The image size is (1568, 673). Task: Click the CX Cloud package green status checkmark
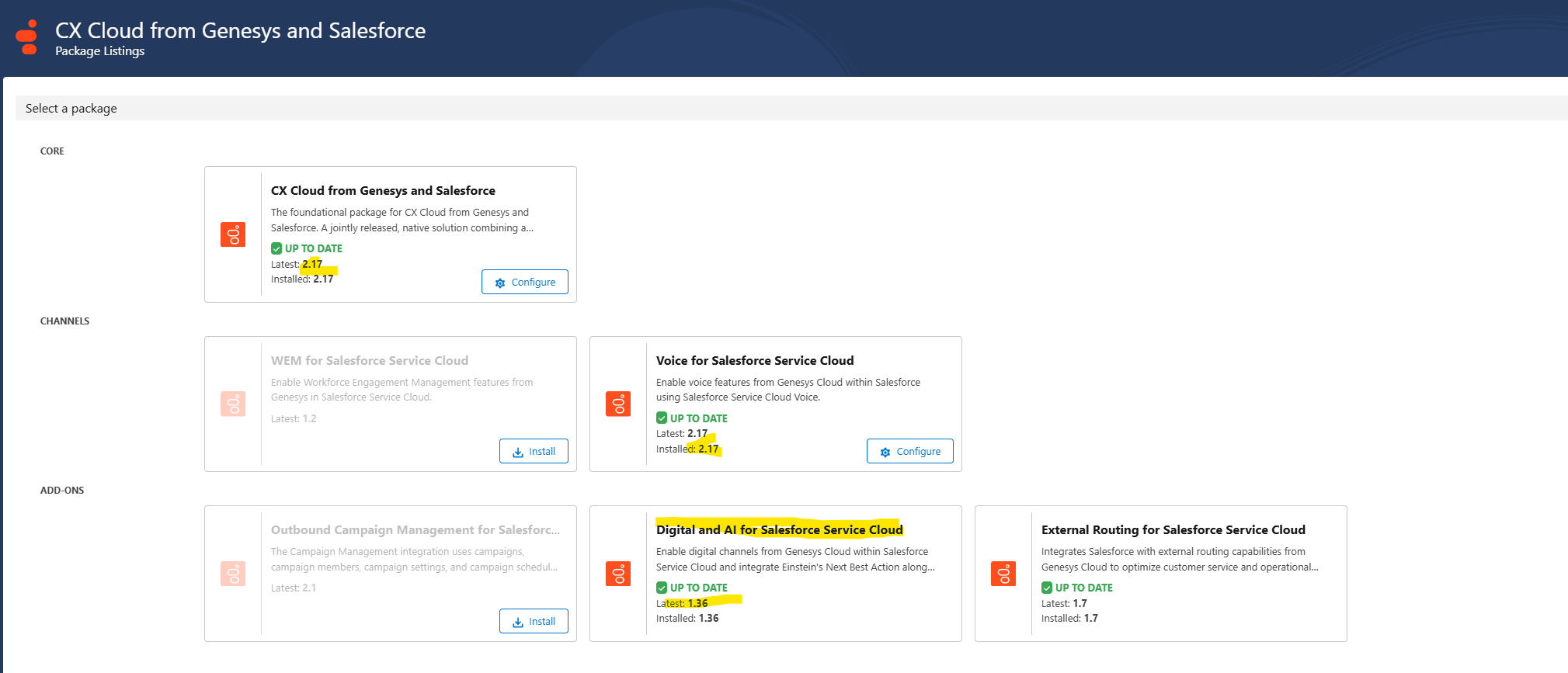click(276, 248)
